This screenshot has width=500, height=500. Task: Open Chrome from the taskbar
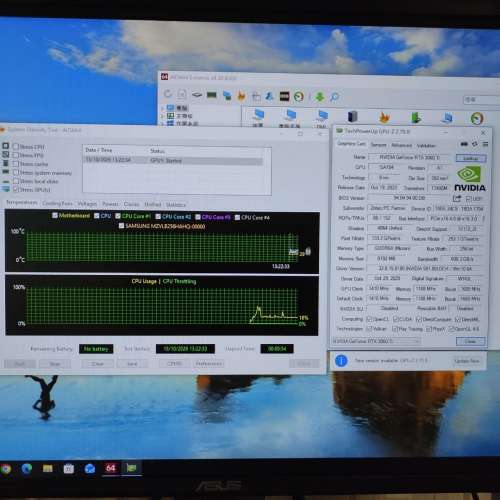click(6, 469)
